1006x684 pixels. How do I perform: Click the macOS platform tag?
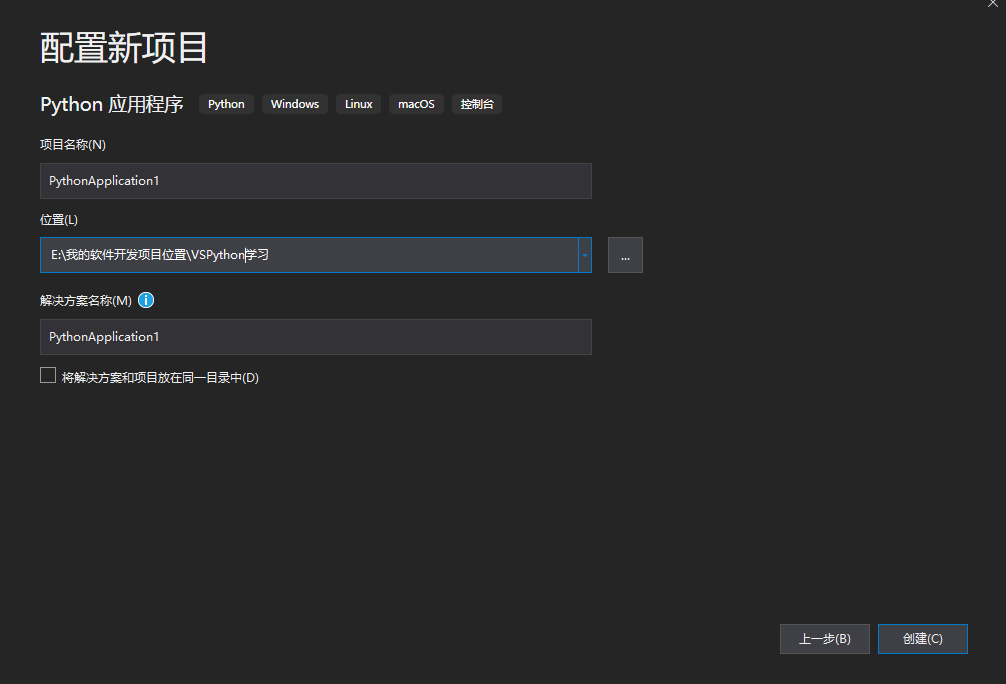point(416,104)
